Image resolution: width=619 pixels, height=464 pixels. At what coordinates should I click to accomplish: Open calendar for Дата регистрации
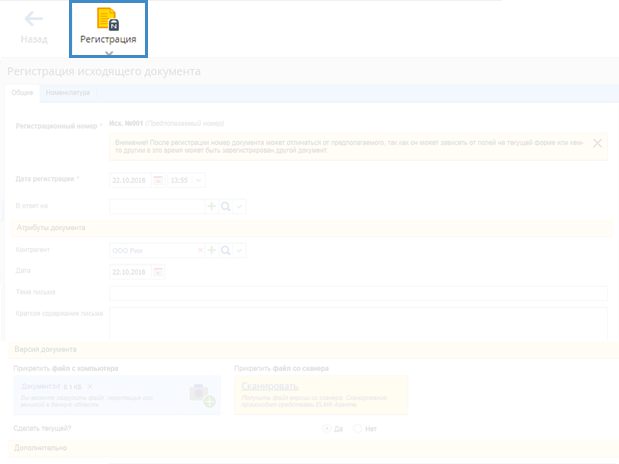[x=157, y=180]
